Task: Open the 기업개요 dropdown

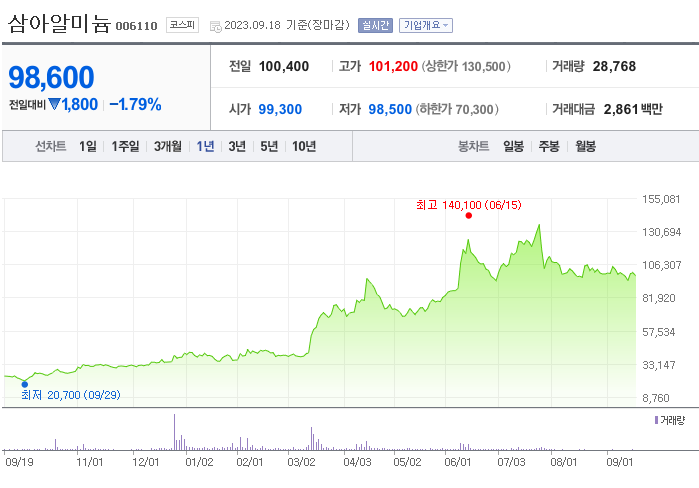Action: (x=426, y=25)
